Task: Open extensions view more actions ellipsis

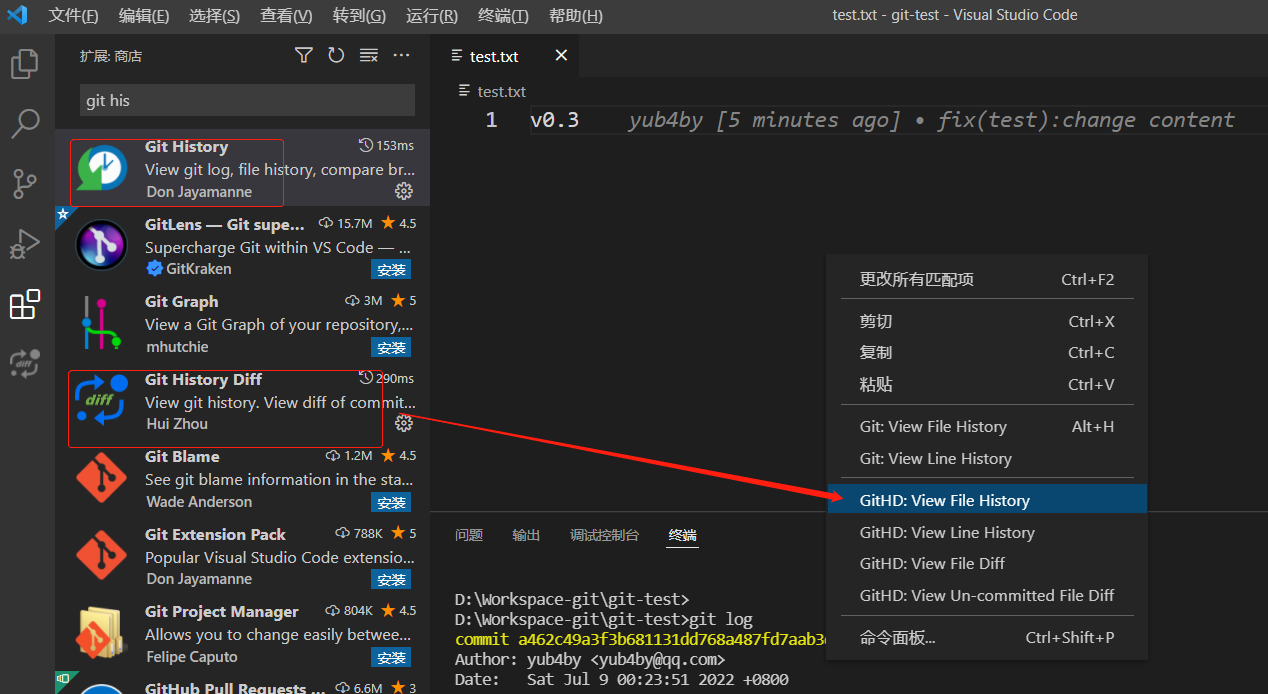Action: 401,56
